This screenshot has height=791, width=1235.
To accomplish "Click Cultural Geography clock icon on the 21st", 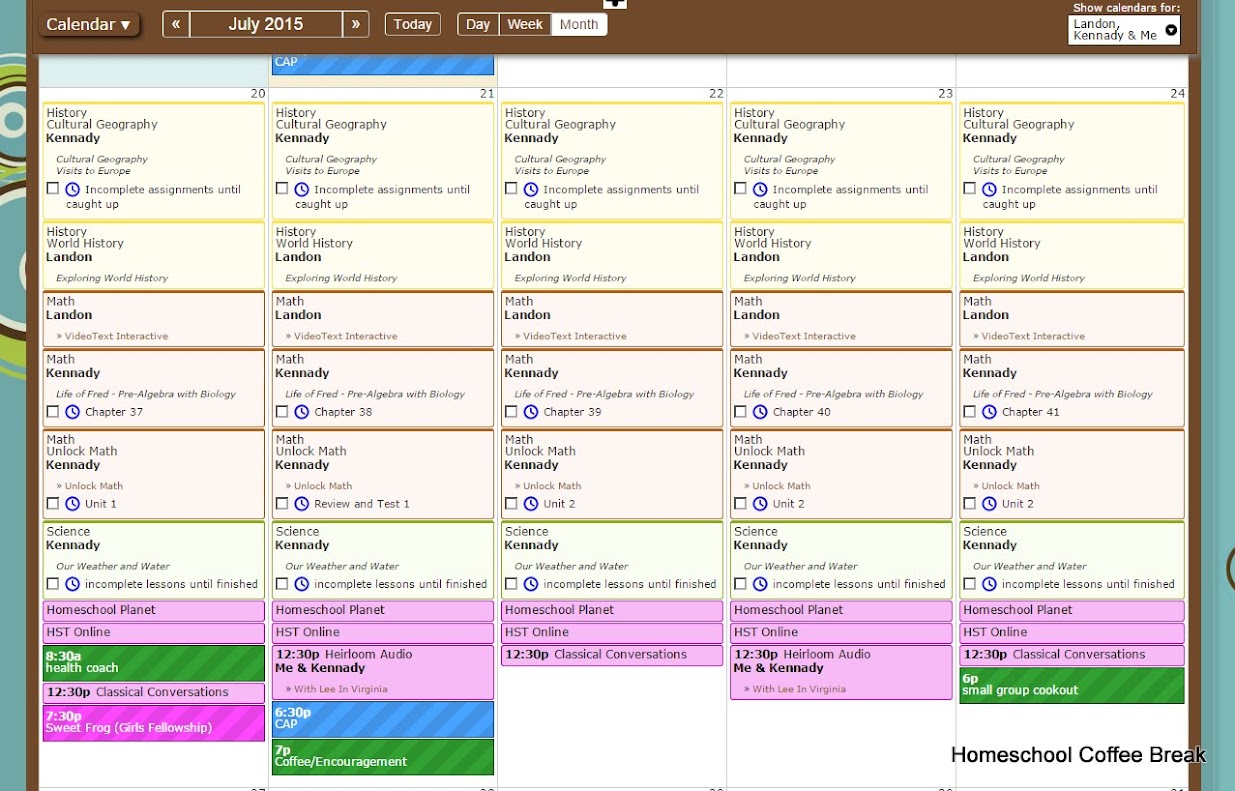I will point(302,189).
